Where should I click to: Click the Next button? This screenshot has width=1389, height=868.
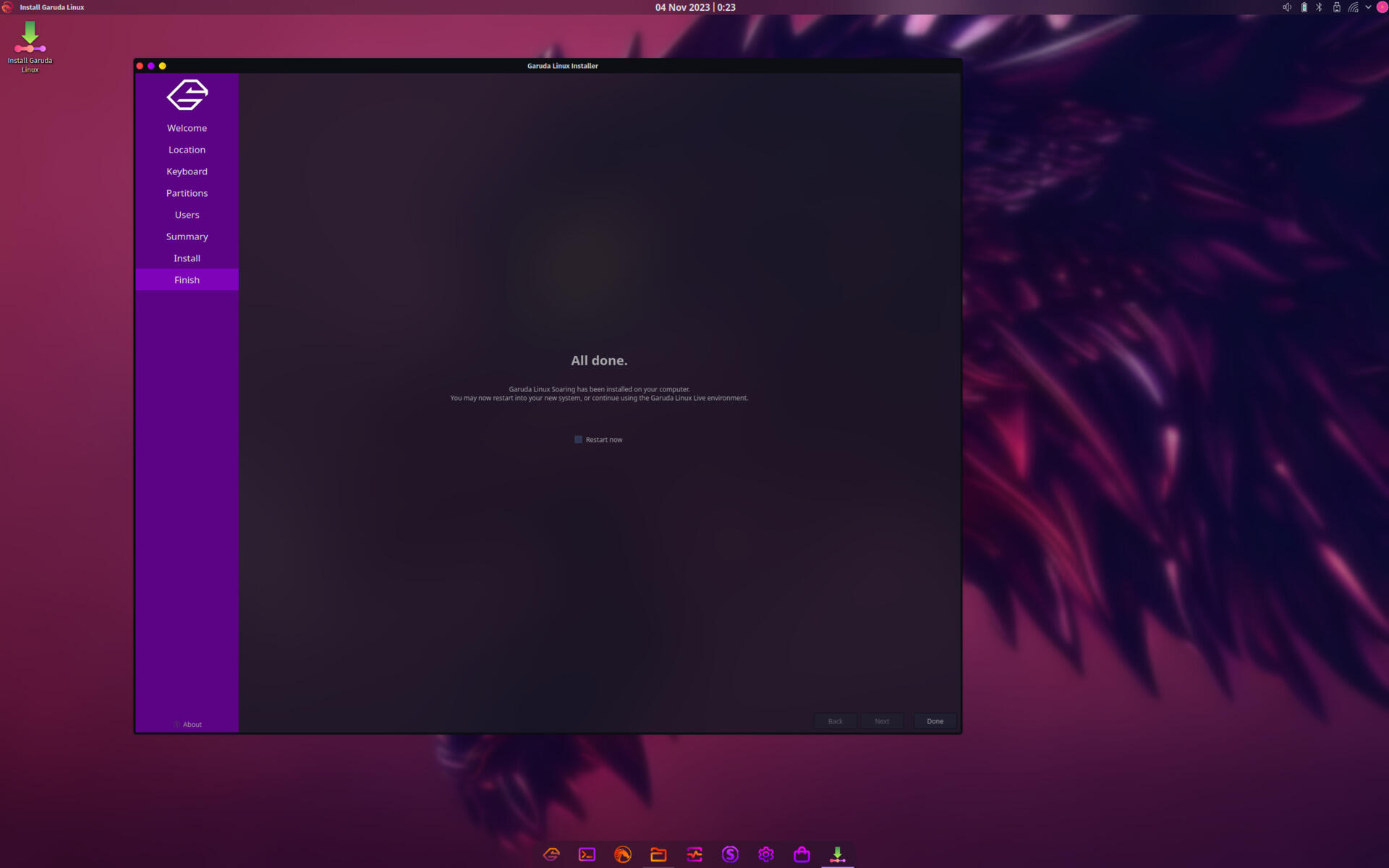881,721
